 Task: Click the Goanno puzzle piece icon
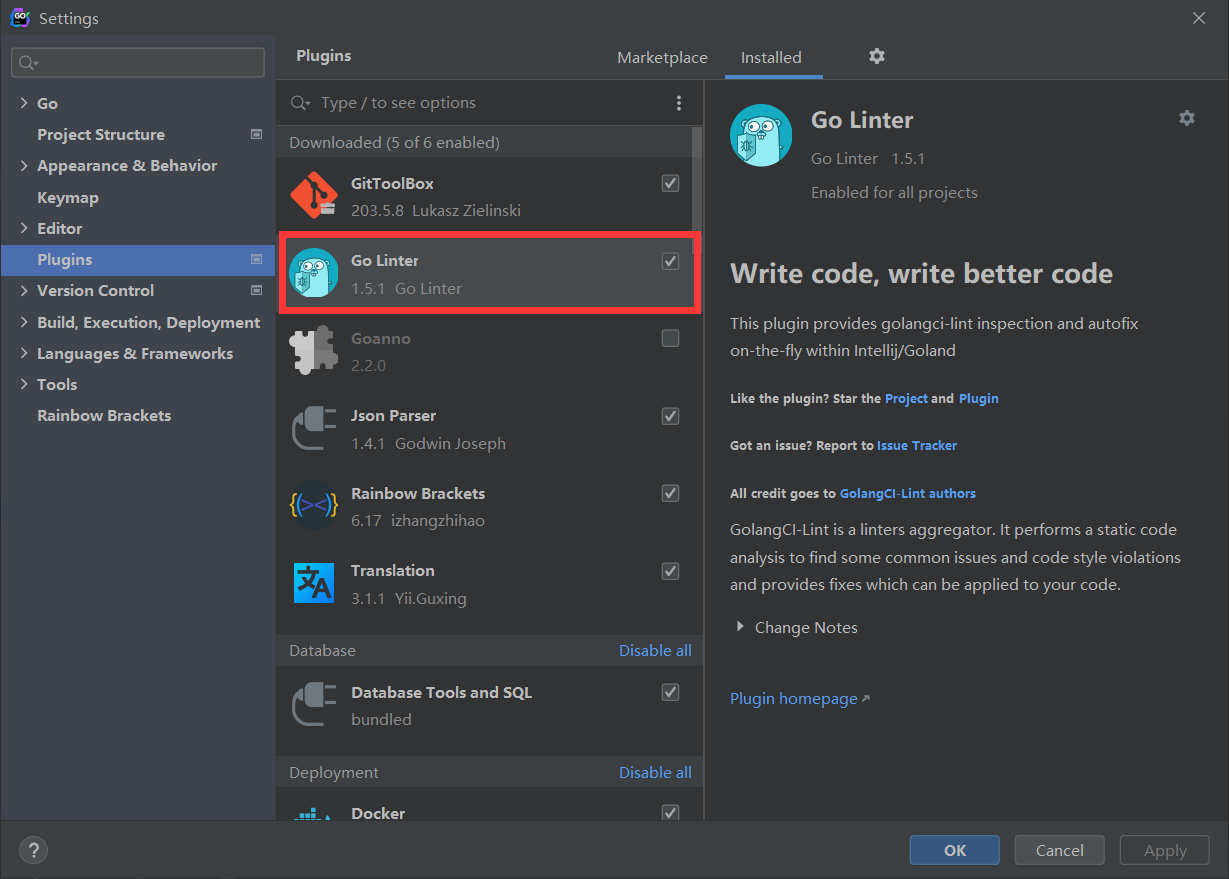pos(314,351)
